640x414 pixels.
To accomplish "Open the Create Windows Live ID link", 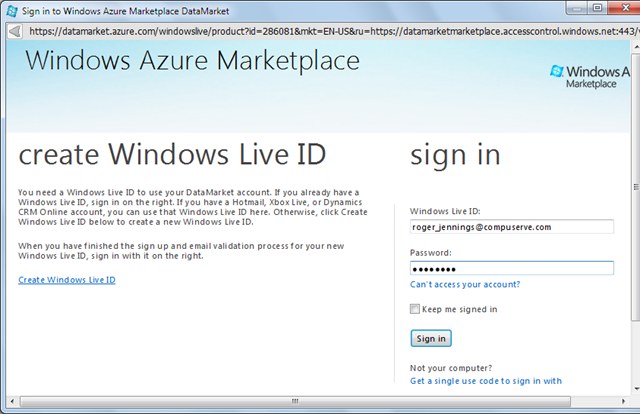I will click(x=67, y=280).
